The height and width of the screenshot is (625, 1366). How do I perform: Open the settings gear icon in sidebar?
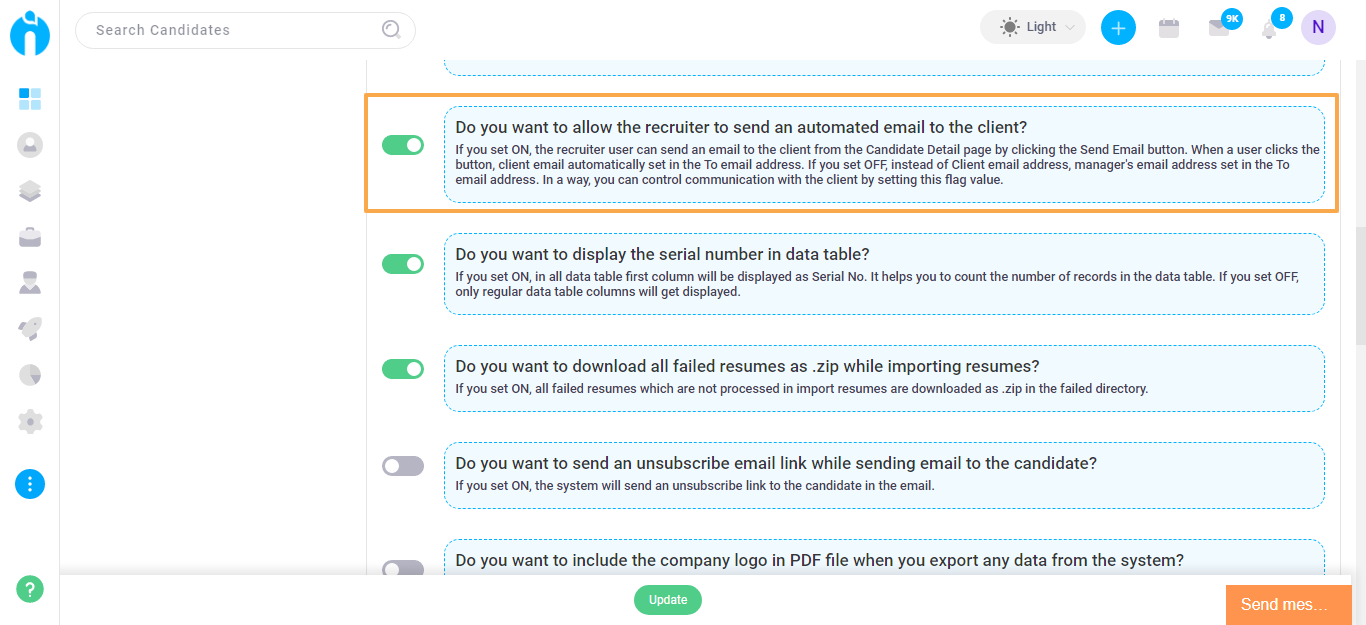[30, 421]
